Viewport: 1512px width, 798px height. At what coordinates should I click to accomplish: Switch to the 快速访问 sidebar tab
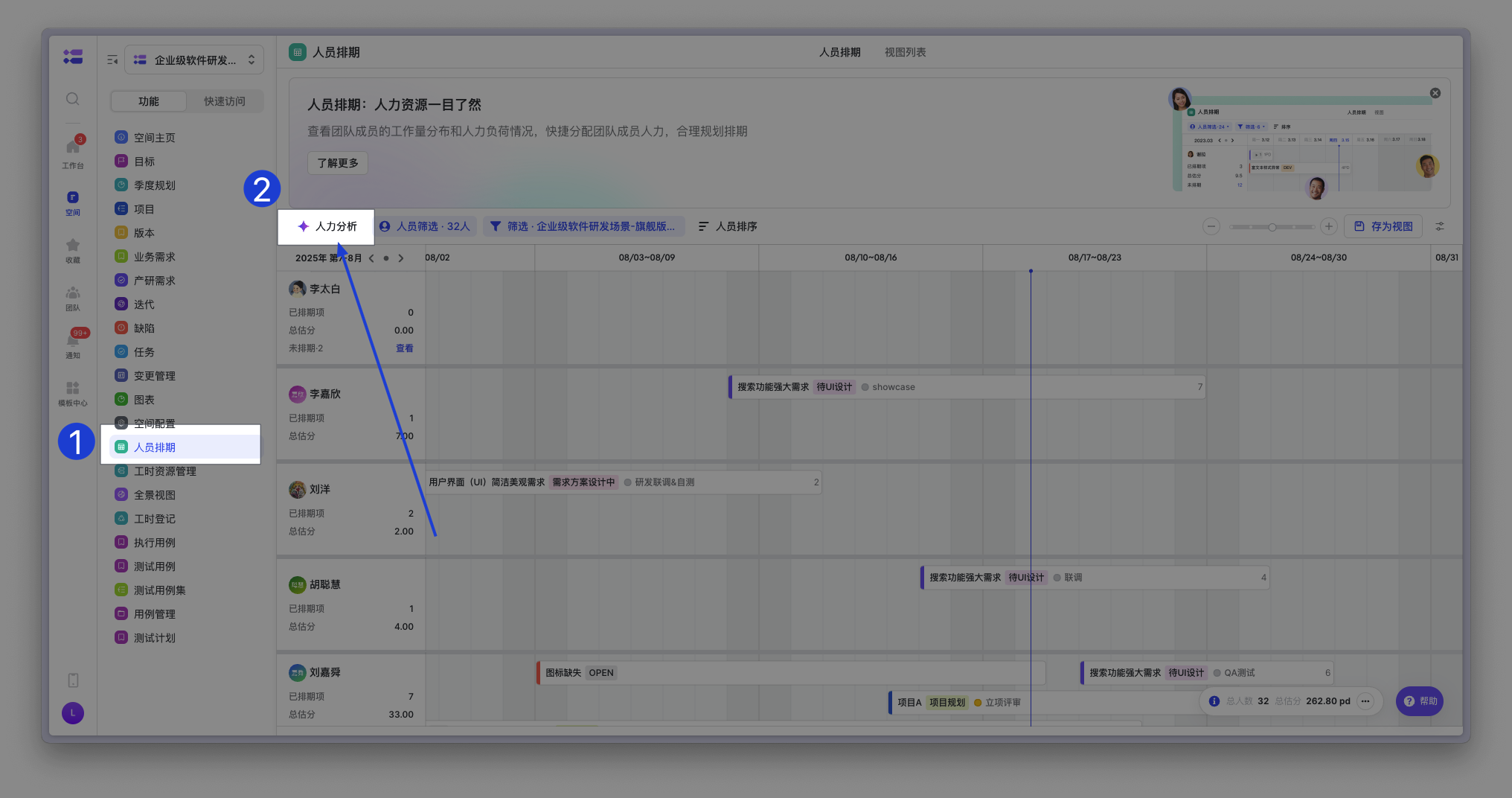click(224, 101)
